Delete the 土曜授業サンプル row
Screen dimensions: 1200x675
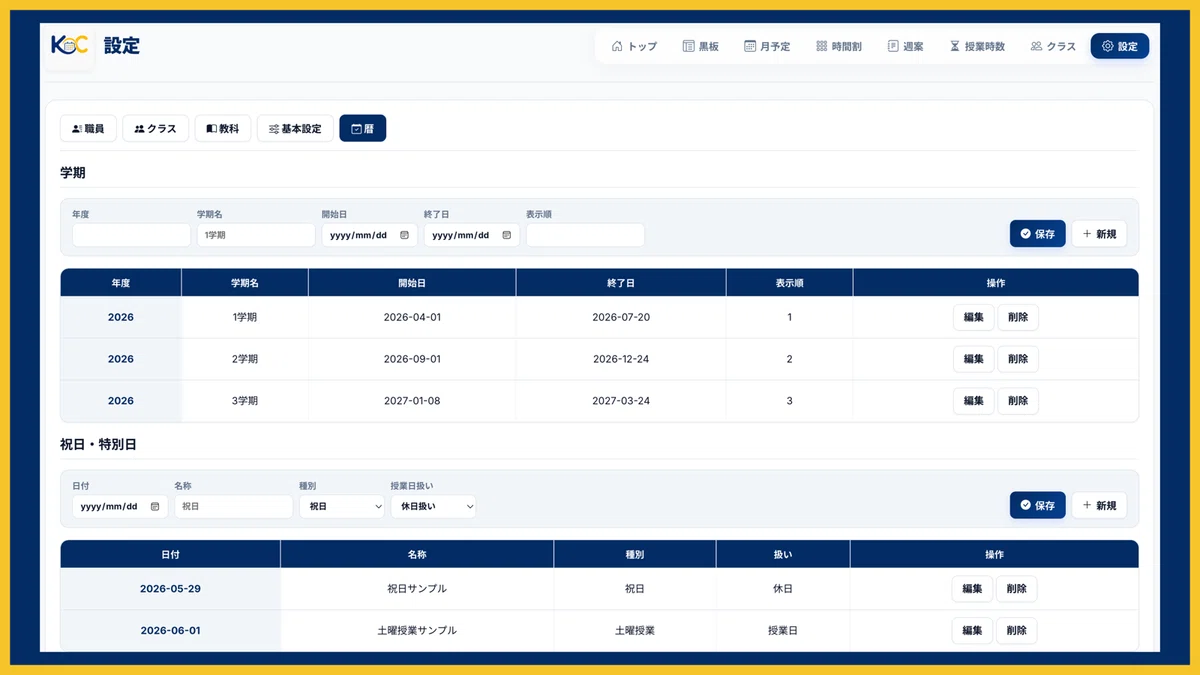[x=1017, y=631]
